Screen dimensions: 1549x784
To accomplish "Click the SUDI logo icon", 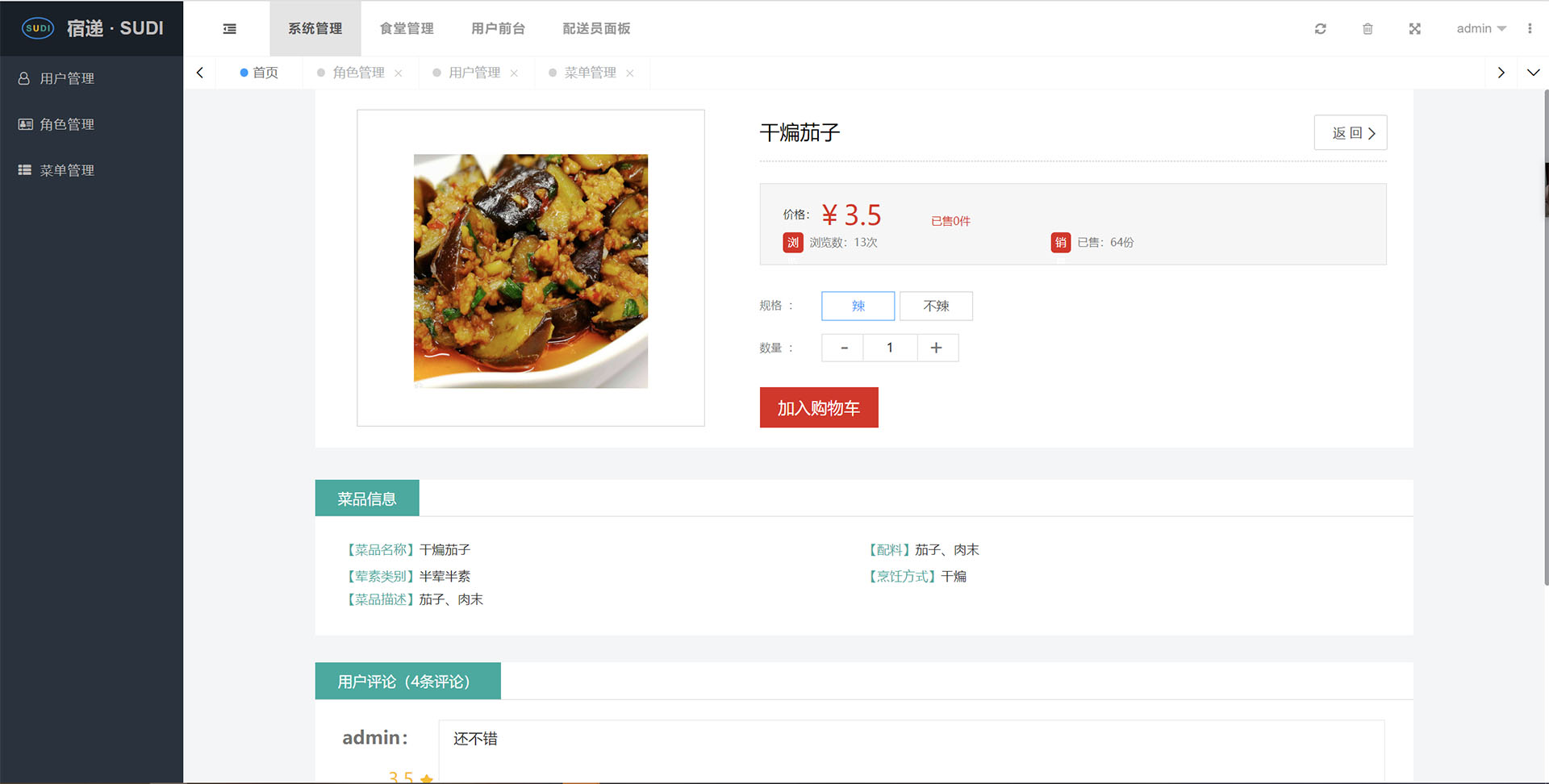I will 38,28.
